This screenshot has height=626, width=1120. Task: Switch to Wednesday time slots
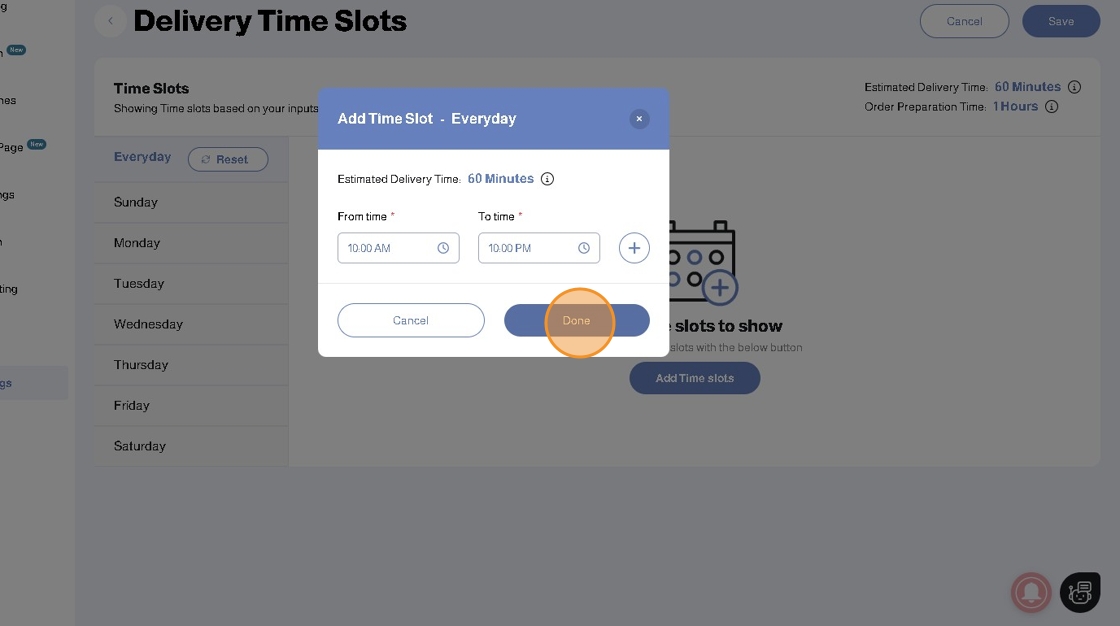148,324
